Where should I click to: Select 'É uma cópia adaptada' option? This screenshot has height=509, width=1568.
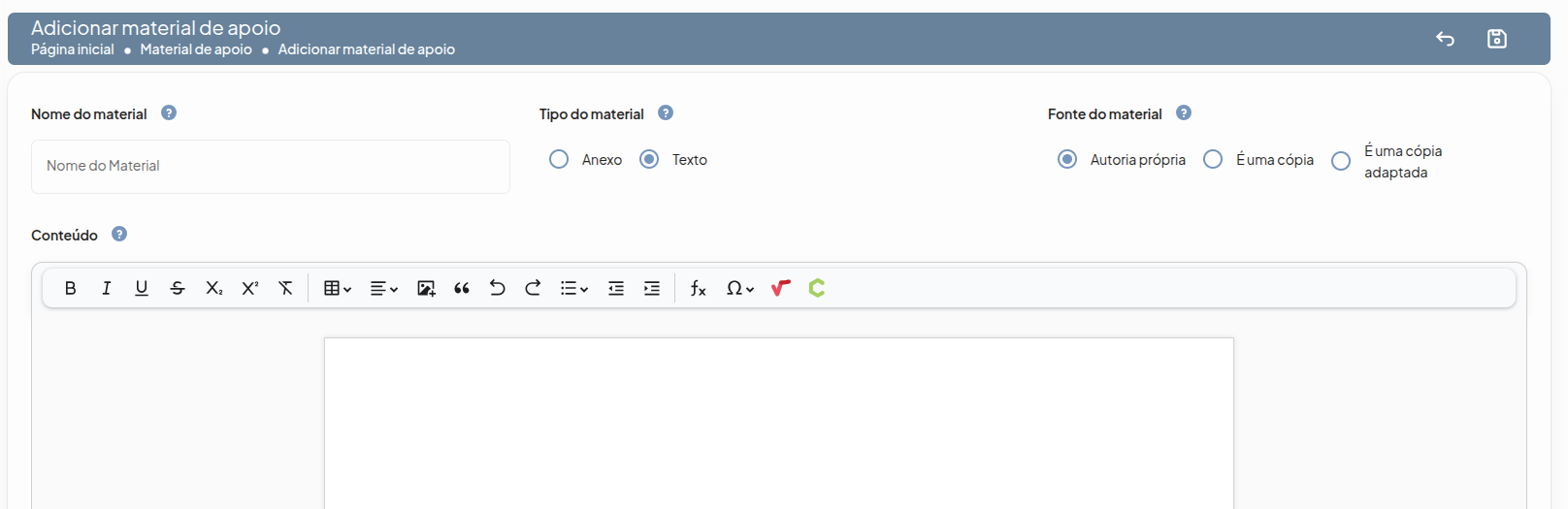[x=1341, y=161]
